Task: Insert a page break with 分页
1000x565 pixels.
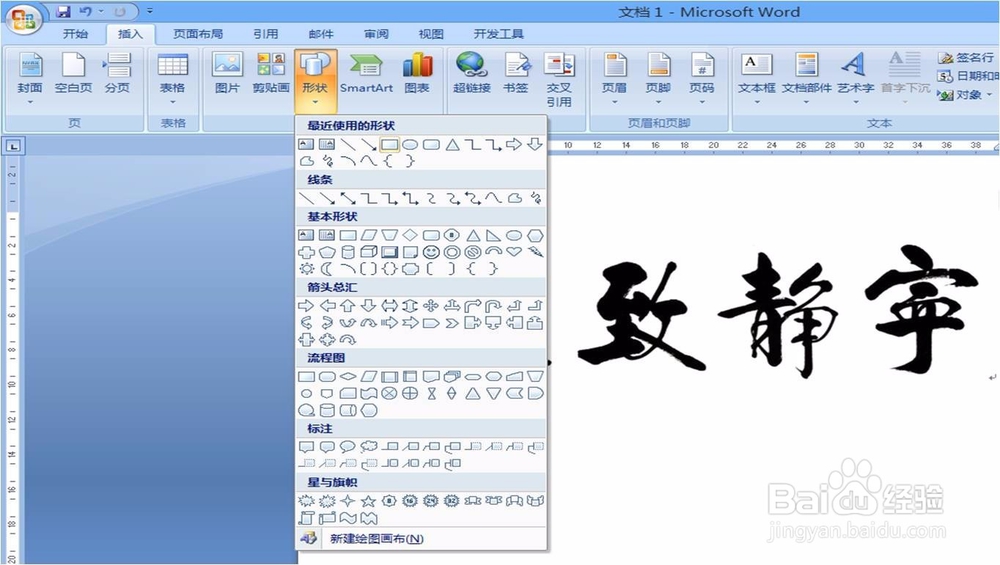Action: point(117,73)
